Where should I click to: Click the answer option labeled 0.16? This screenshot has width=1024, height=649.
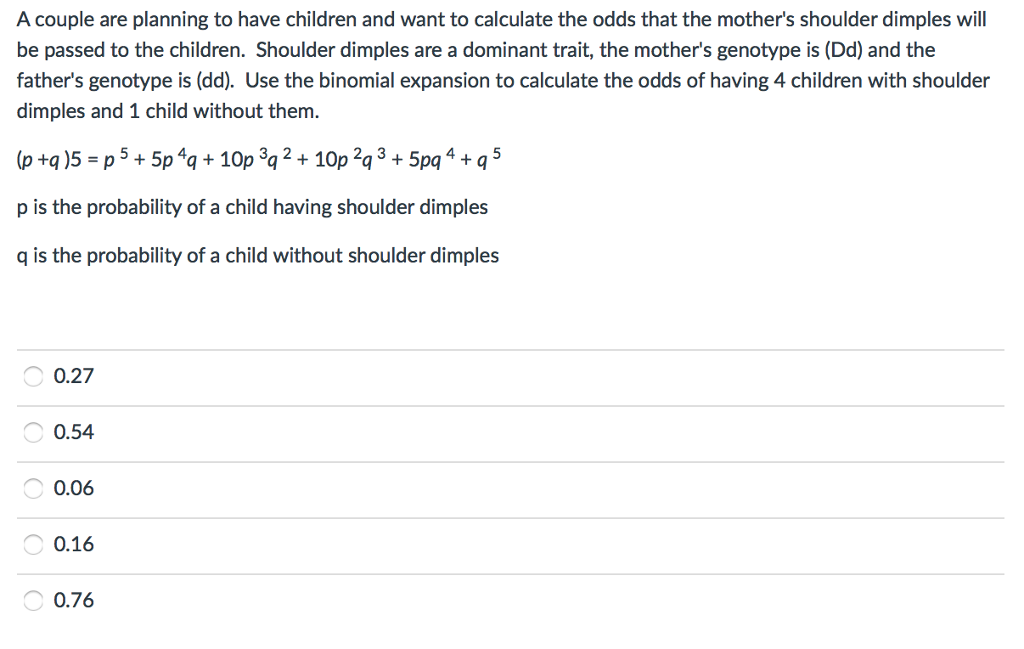[73, 544]
